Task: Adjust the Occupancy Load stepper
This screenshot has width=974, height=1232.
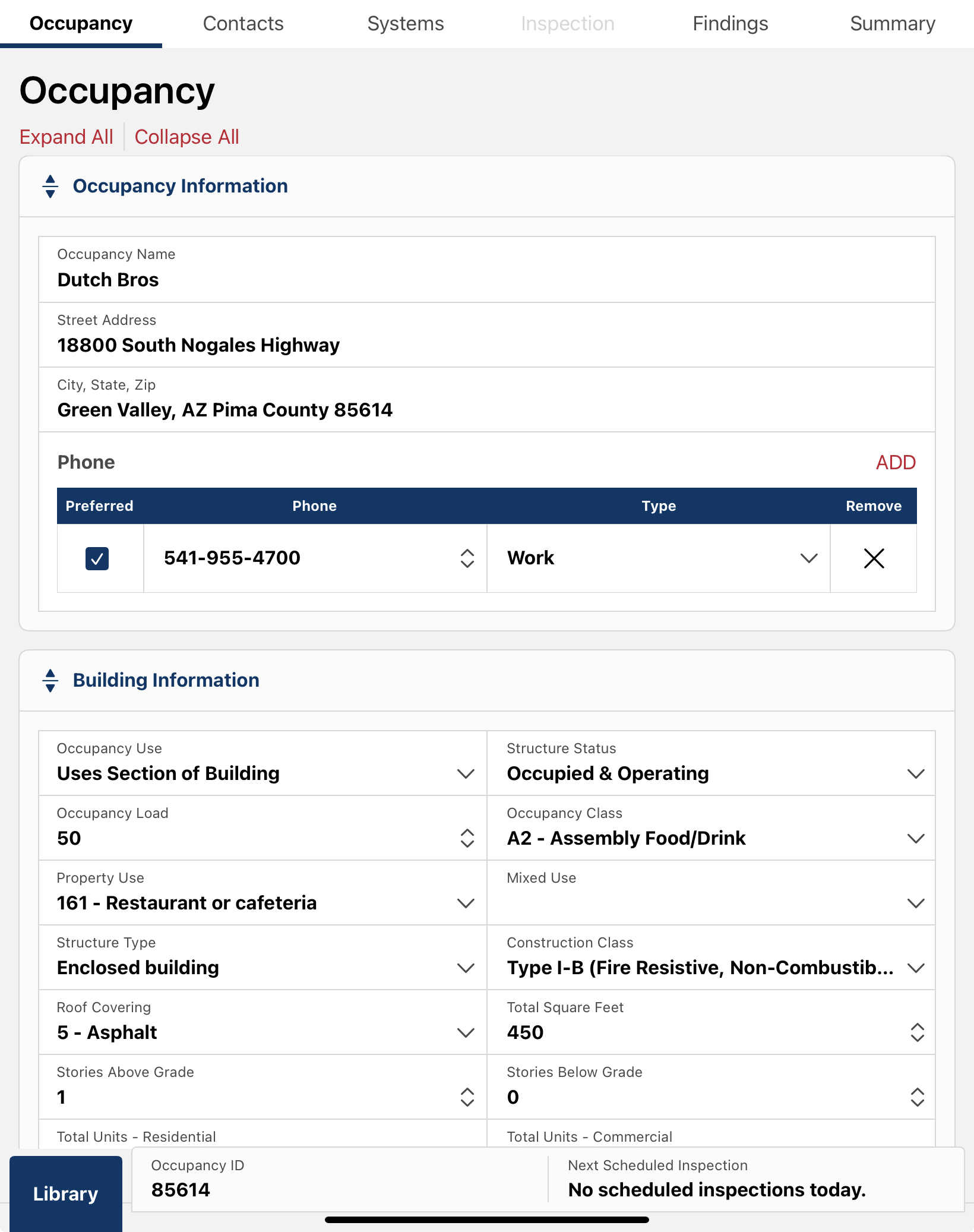Action: coord(467,838)
